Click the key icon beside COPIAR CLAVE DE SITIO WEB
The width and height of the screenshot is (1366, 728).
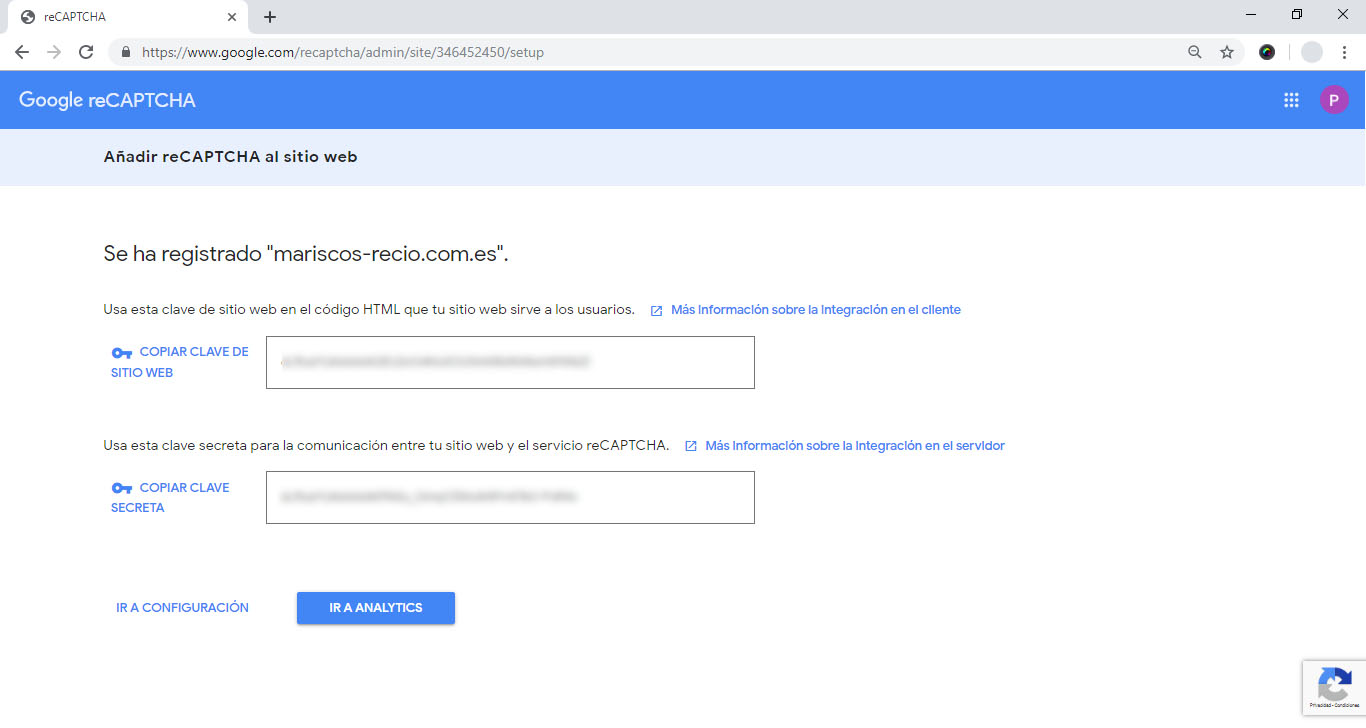tap(122, 353)
